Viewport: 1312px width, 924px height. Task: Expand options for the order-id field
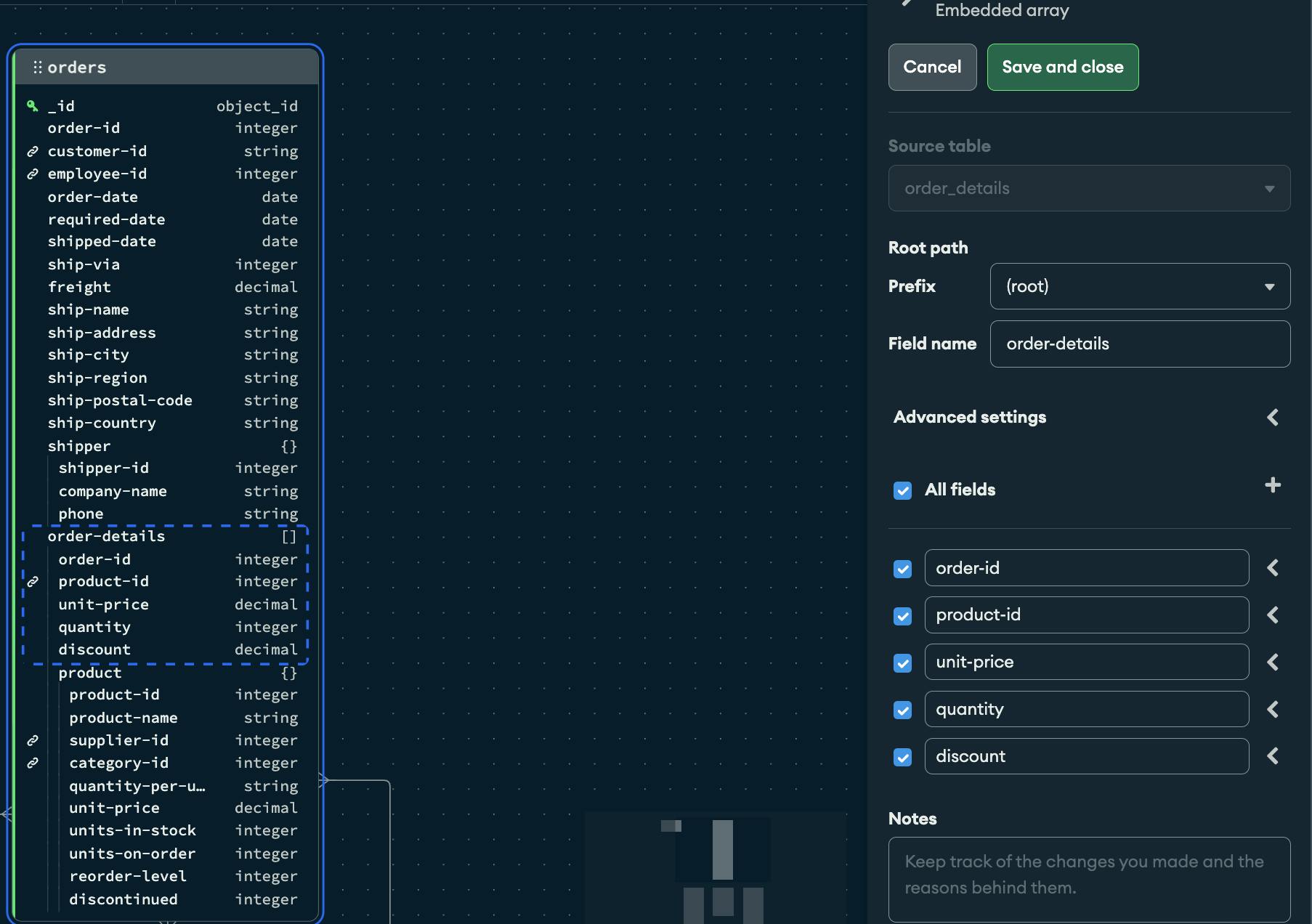(1272, 567)
